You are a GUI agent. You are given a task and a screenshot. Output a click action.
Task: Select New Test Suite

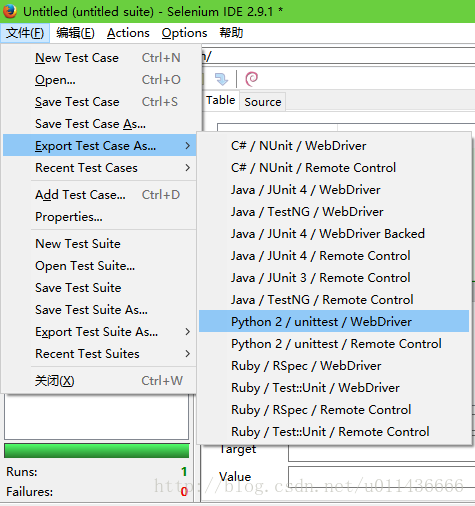[99, 244]
